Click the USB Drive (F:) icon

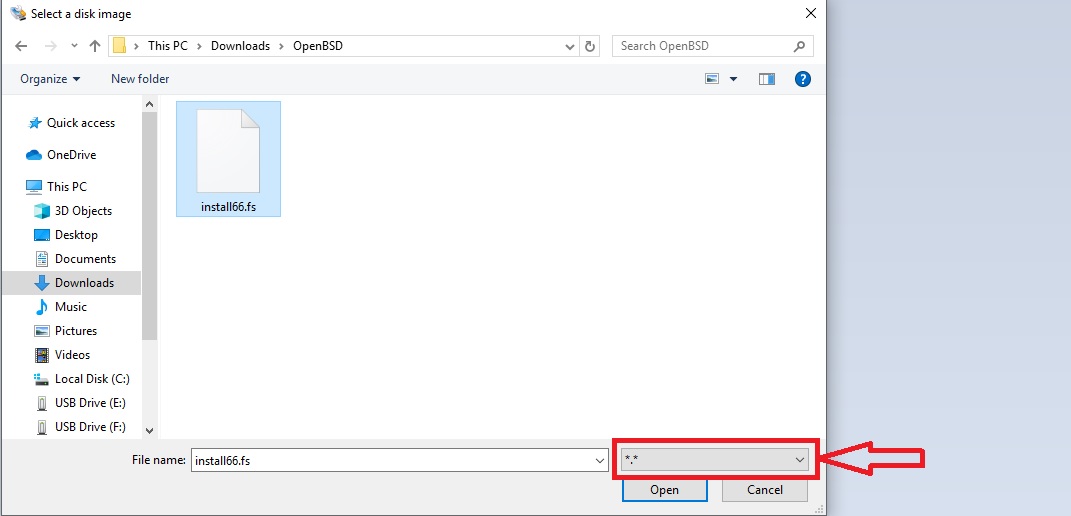point(42,426)
